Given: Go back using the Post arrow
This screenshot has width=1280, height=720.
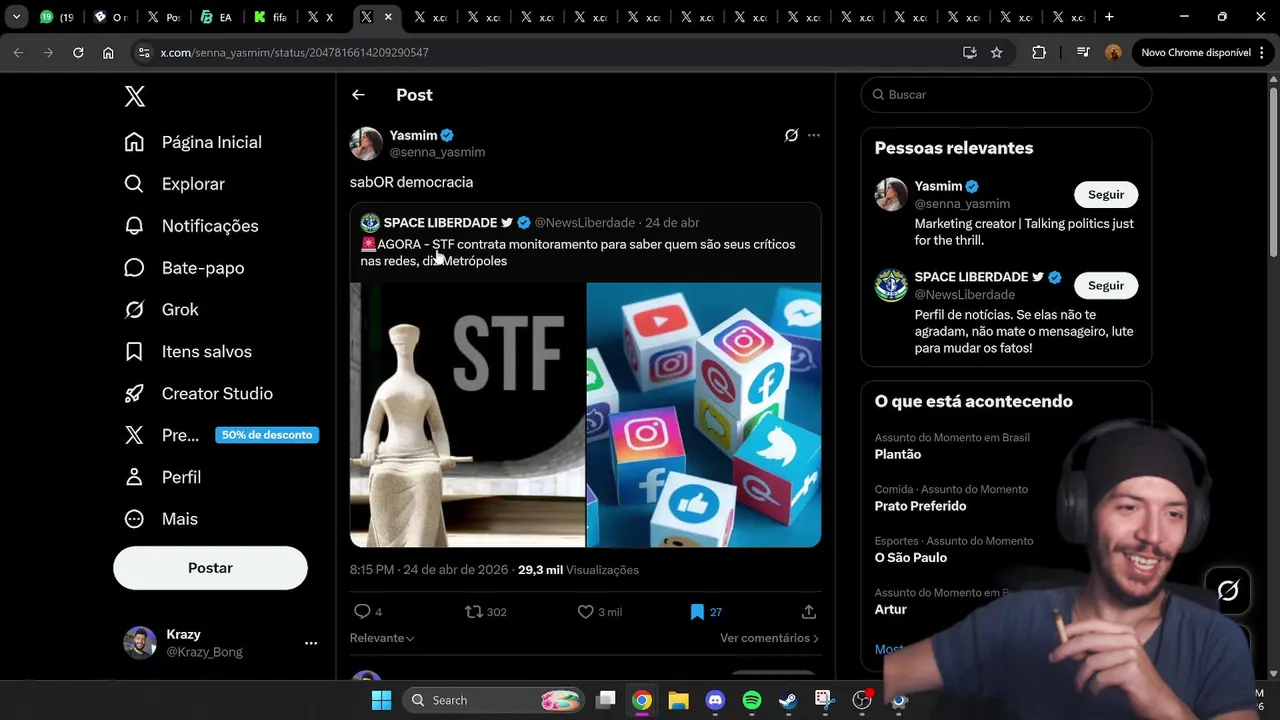Looking at the screenshot, I should tap(358, 95).
